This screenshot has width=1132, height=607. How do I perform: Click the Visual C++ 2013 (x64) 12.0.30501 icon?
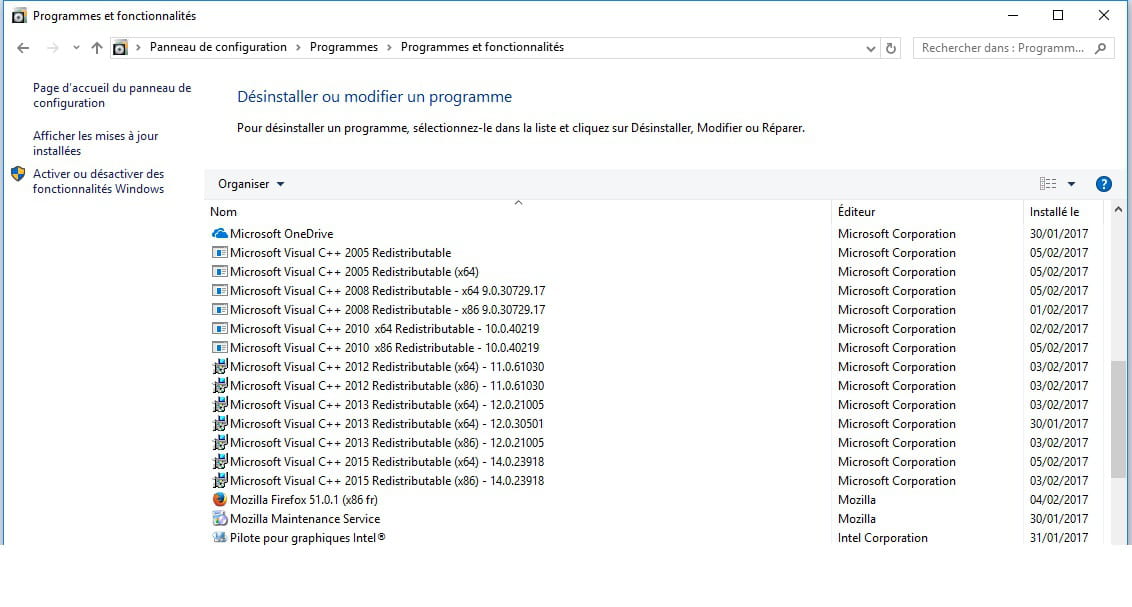[x=219, y=424]
